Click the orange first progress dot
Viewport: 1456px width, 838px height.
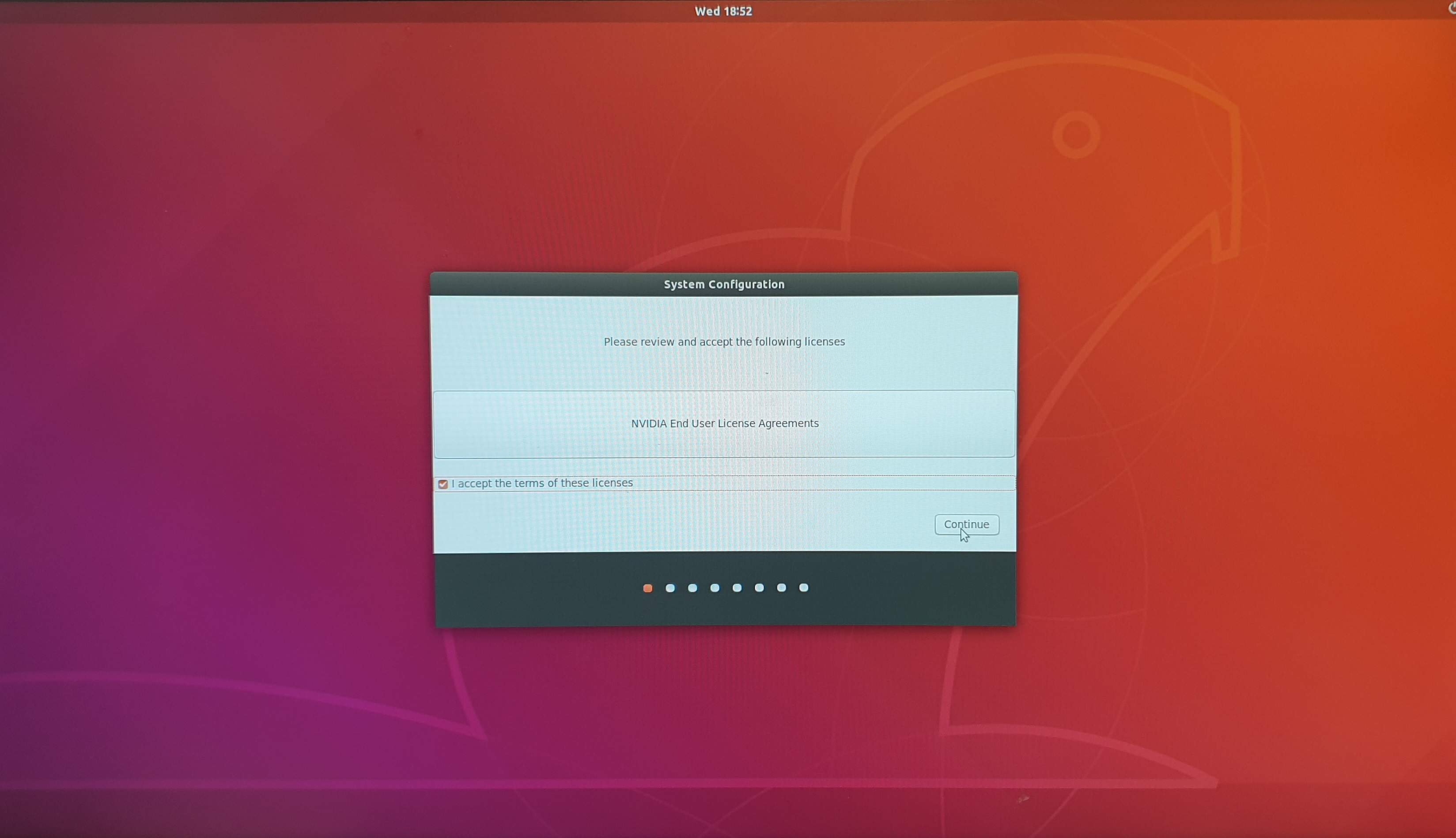coord(648,588)
